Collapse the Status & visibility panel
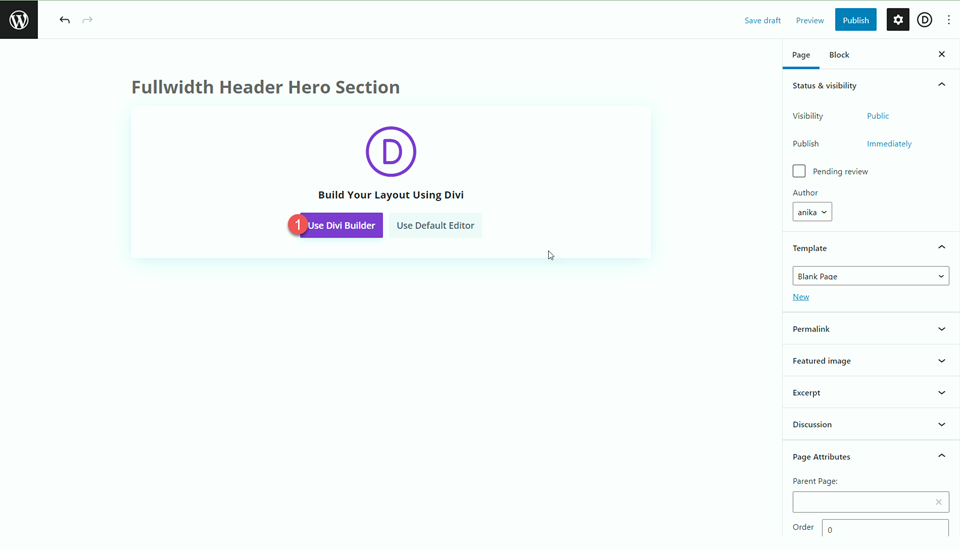The width and height of the screenshot is (960, 551). [x=870, y=85]
